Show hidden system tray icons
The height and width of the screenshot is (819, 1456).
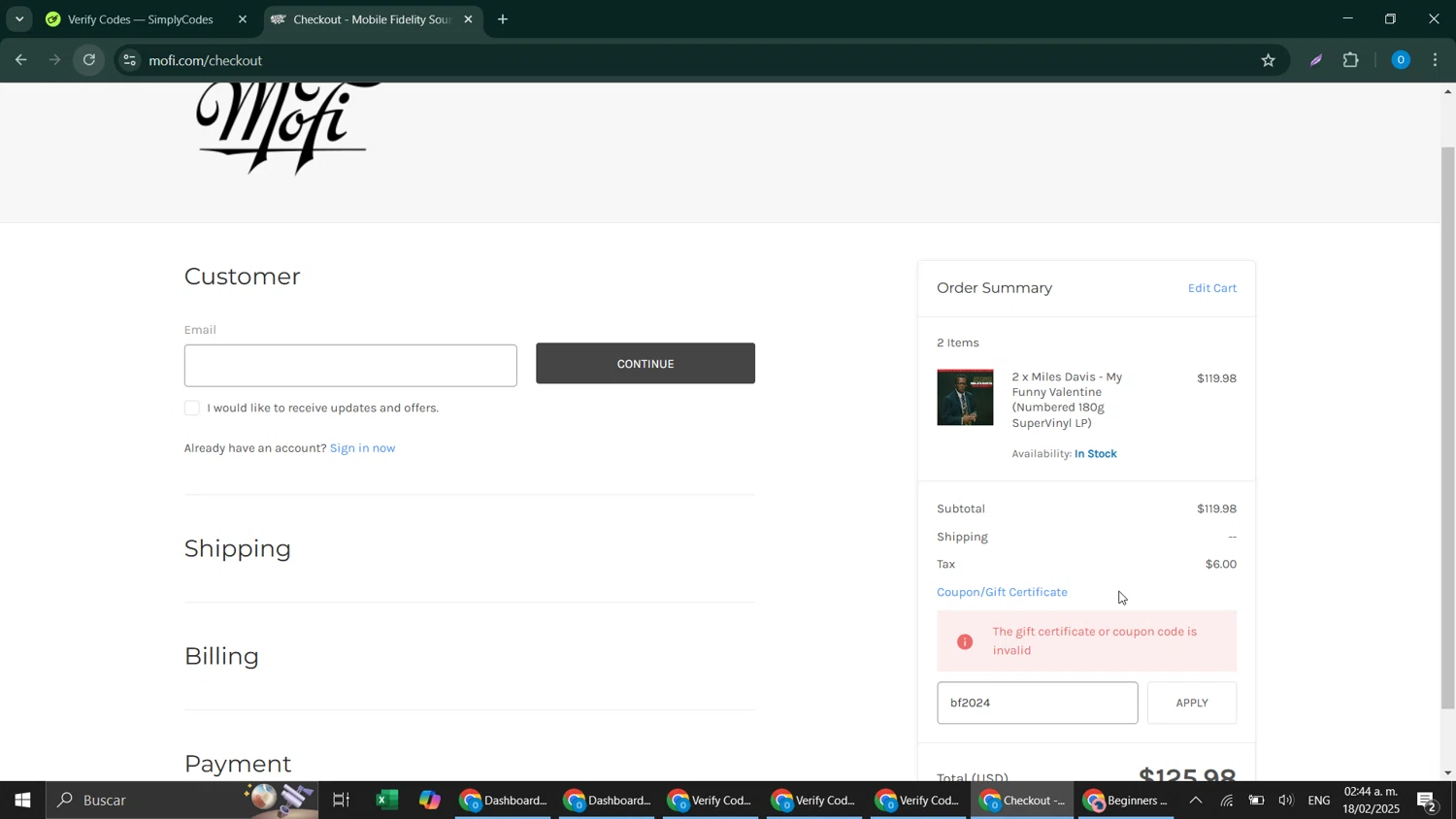[1196, 801]
